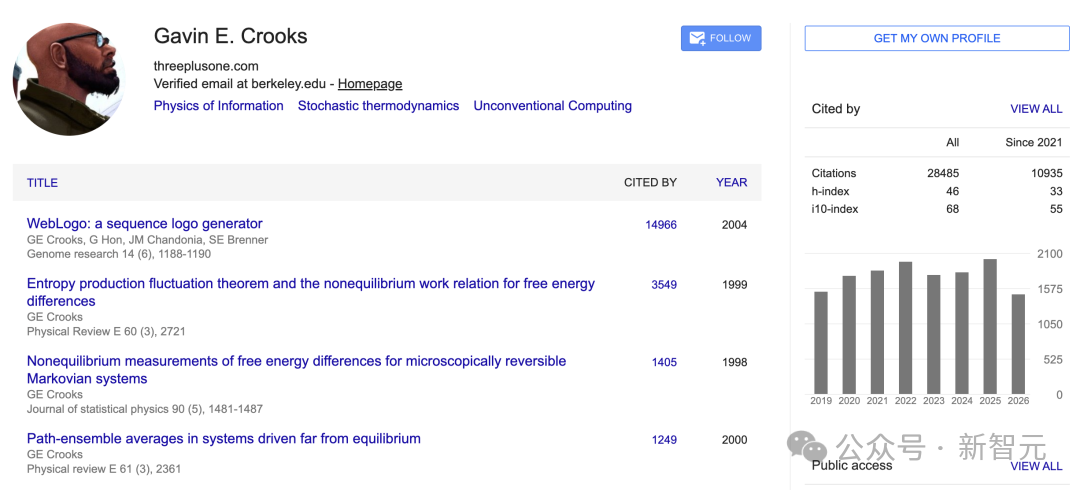Image resolution: width=1080 pixels, height=490 pixels.
Task: Open Gavin E. Crooks profile photo
Action: pyautogui.click(x=68, y=79)
